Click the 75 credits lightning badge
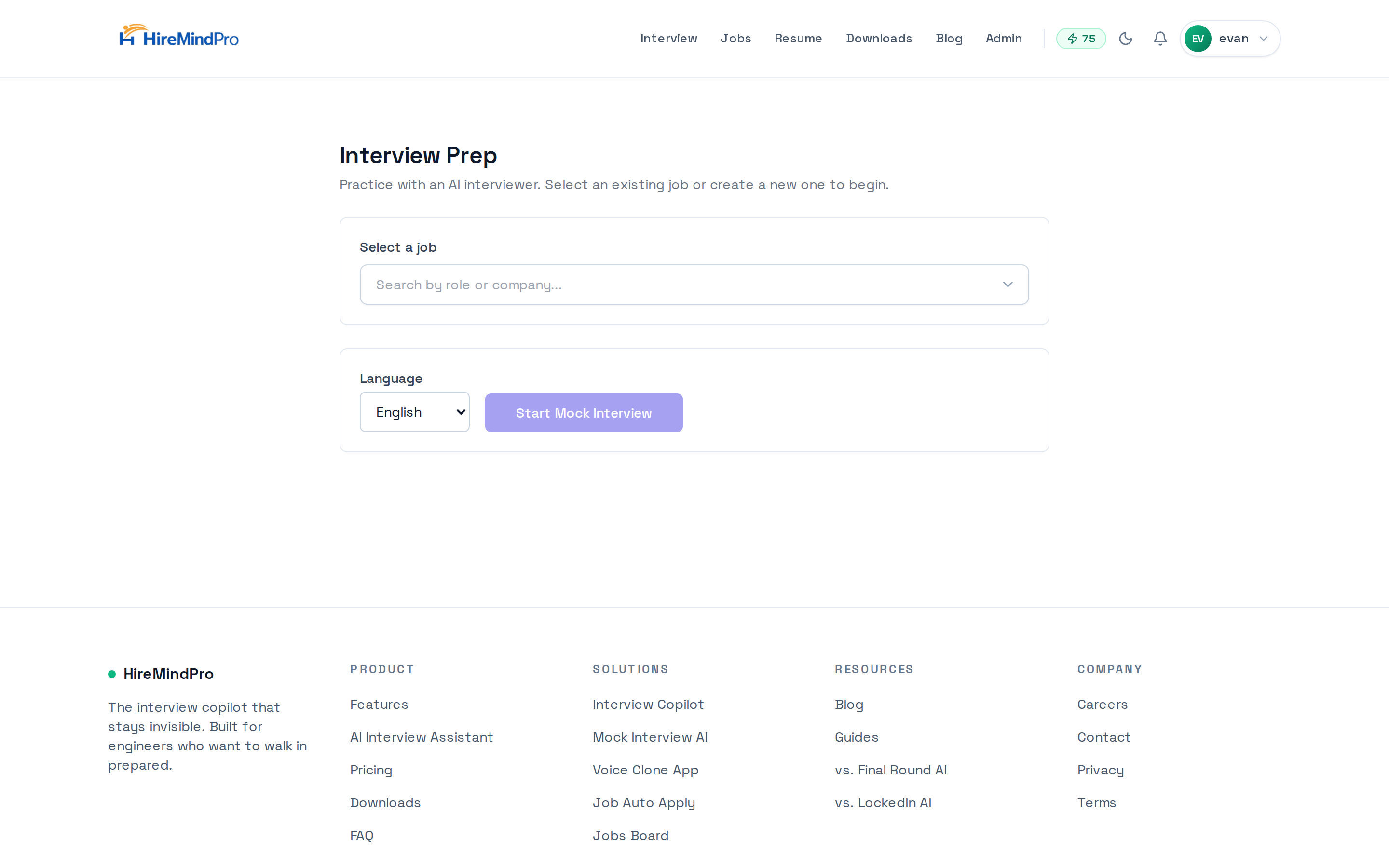 (1081, 39)
